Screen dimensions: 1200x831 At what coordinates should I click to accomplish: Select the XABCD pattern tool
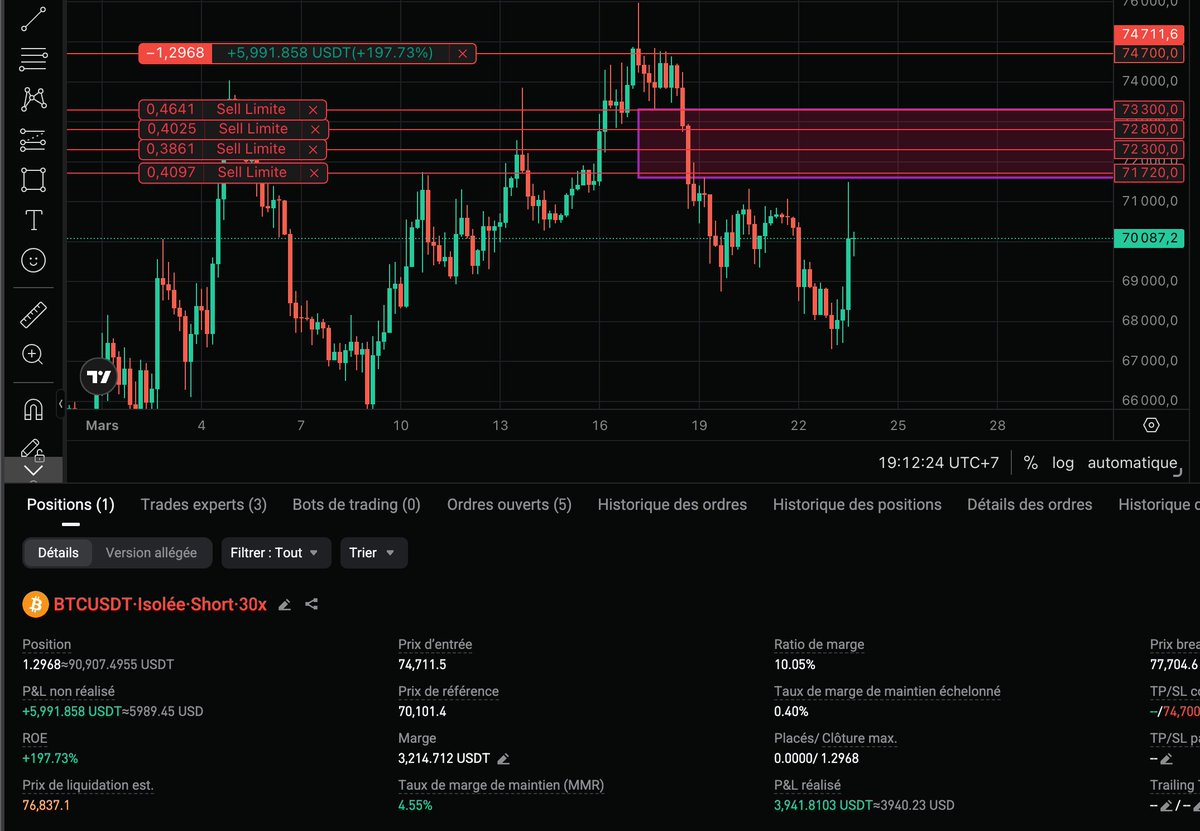[33, 98]
